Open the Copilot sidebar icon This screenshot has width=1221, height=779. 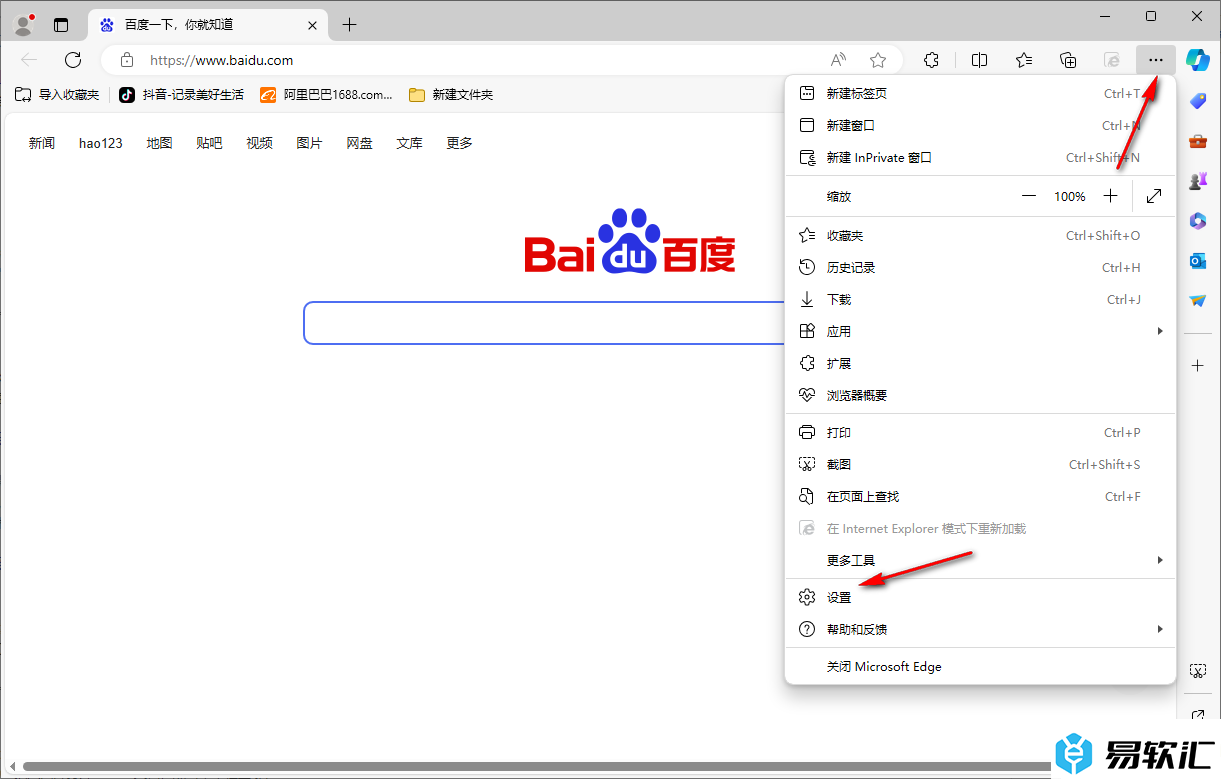[1198, 60]
